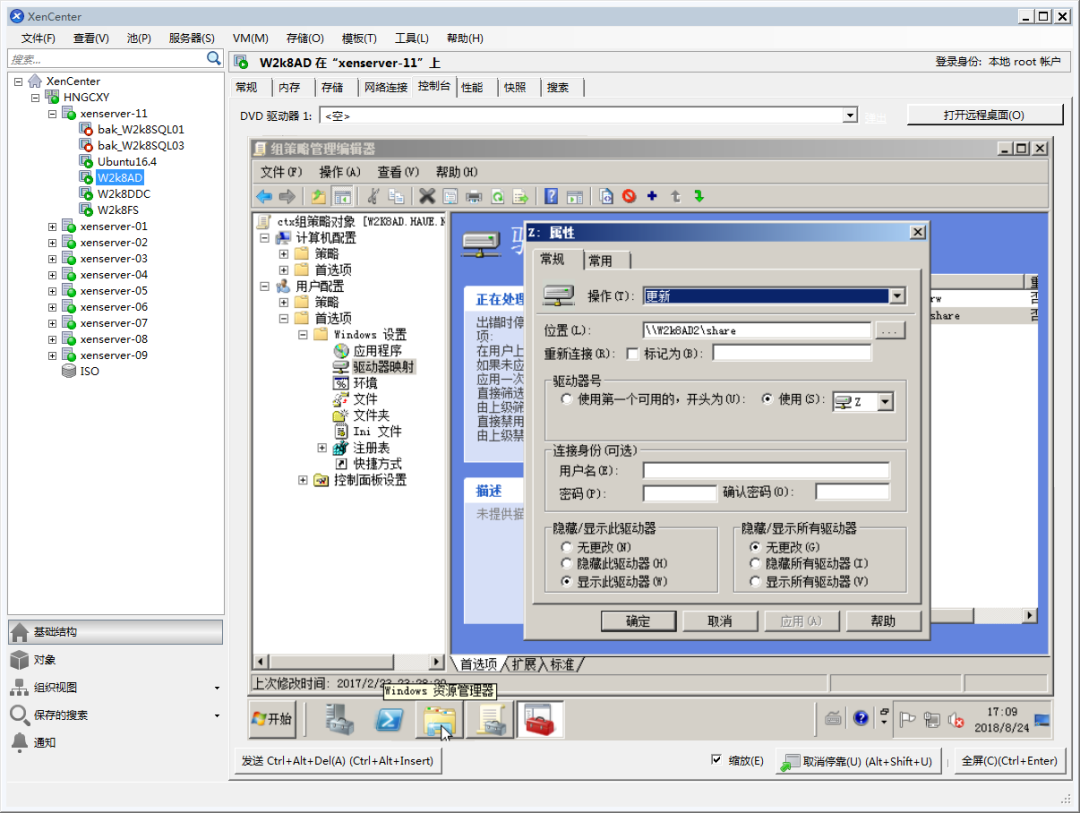The image size is (1080, 813).
Task: Click the red toolbox icon in guest taskbar
Action: 540,719
